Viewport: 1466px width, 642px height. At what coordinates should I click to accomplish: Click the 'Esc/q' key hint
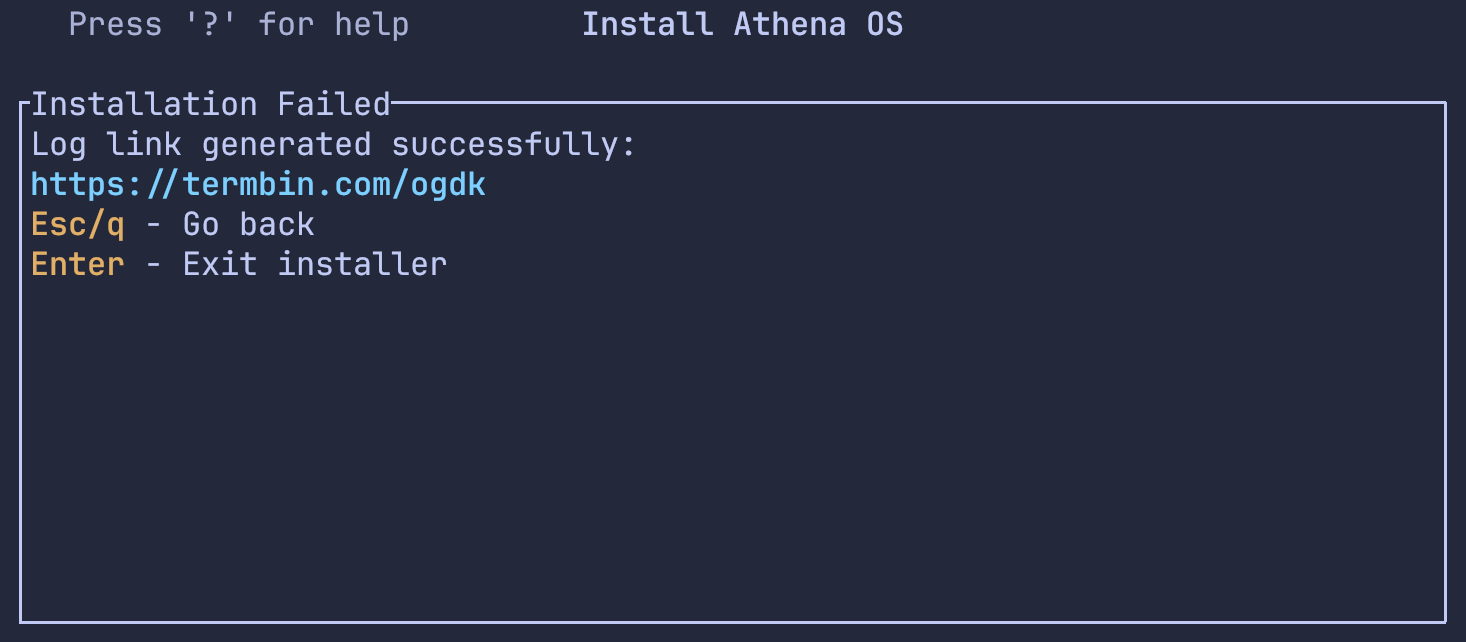[78, 225]
